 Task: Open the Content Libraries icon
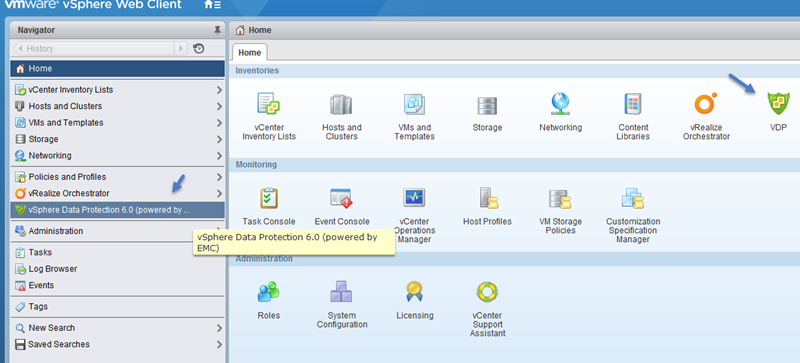633,104
